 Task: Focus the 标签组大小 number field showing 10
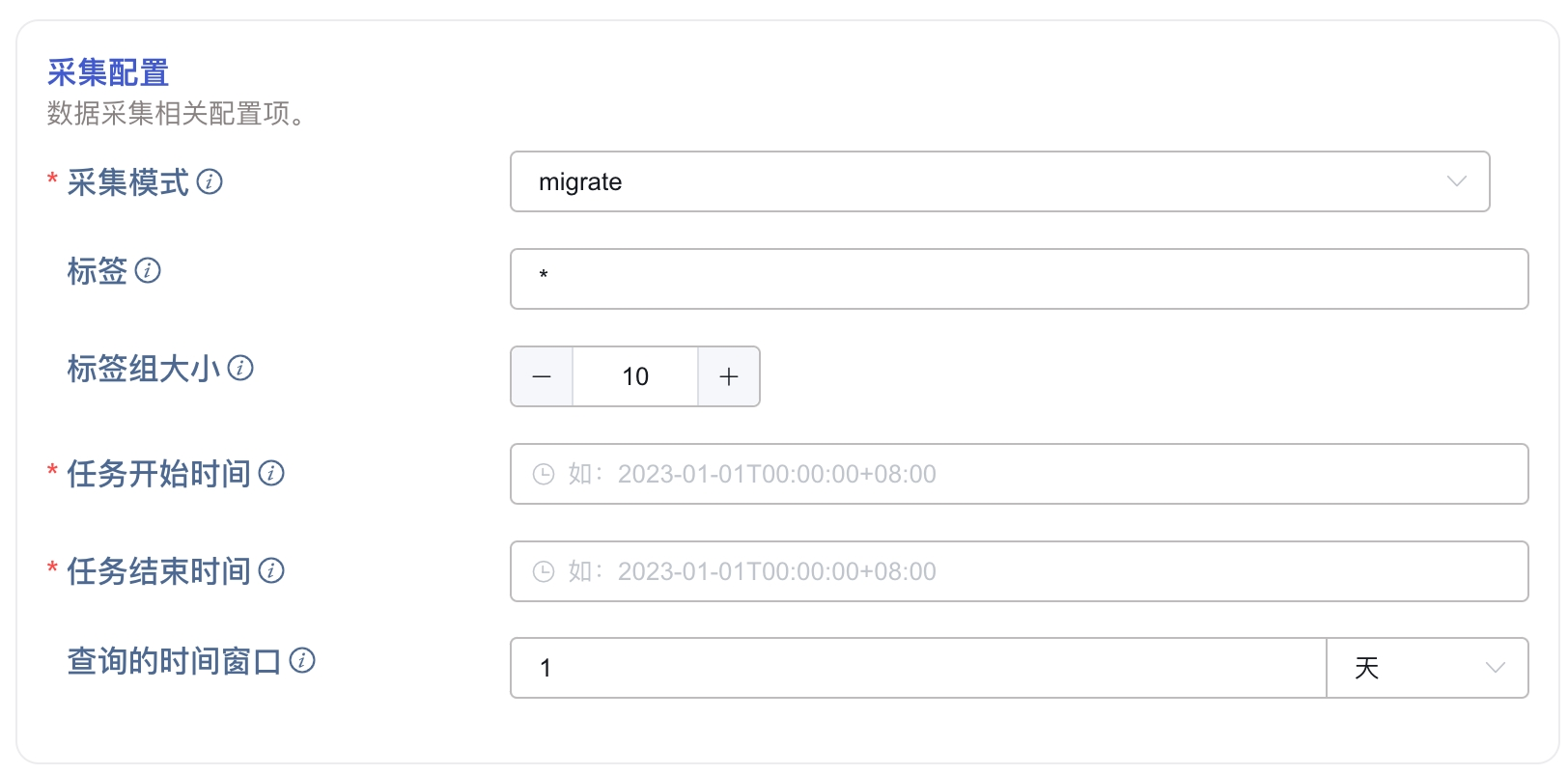click(635, 376)
